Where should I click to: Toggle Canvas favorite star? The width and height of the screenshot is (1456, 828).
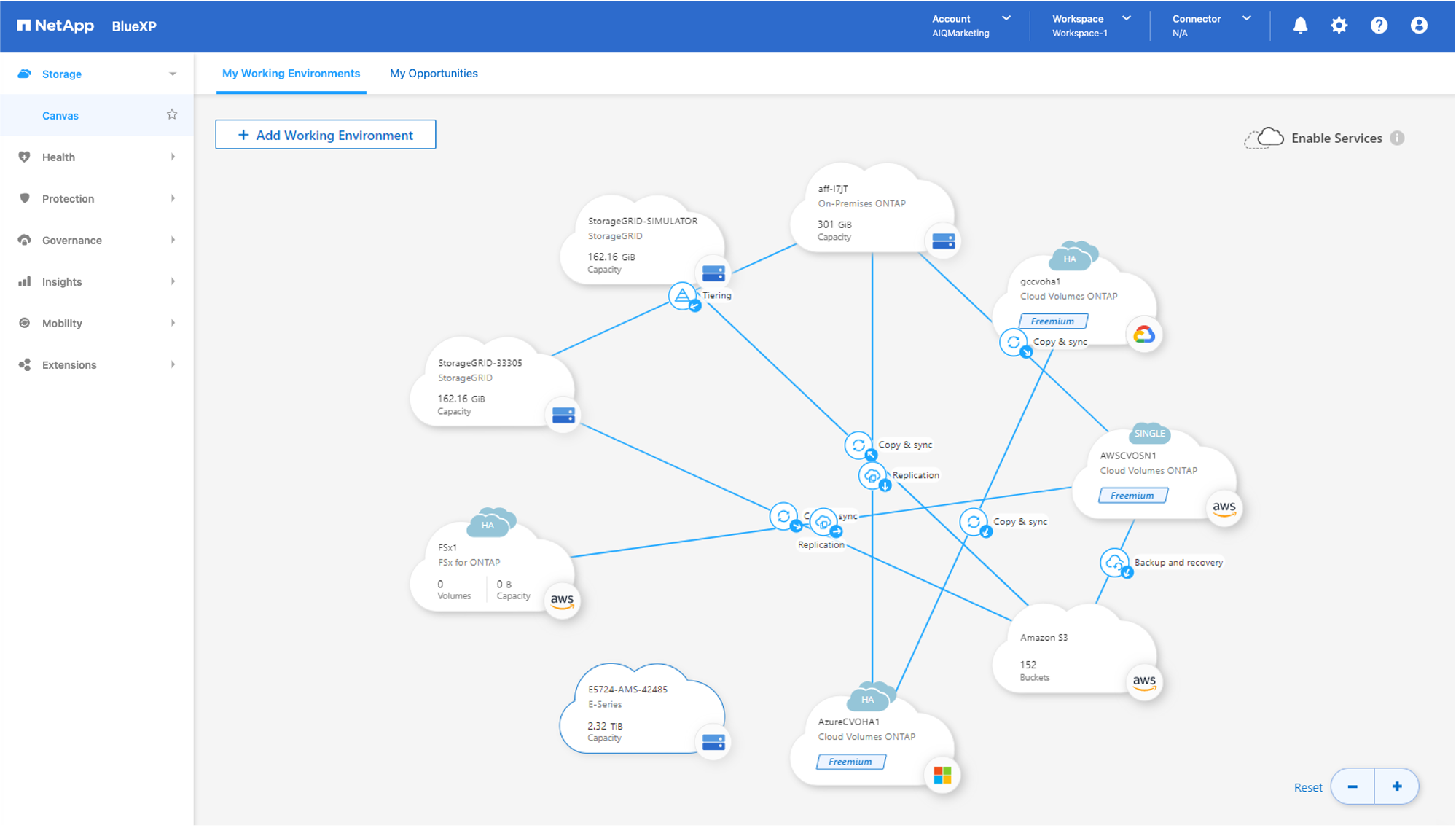pyautogui.click(x=172, y=114)
